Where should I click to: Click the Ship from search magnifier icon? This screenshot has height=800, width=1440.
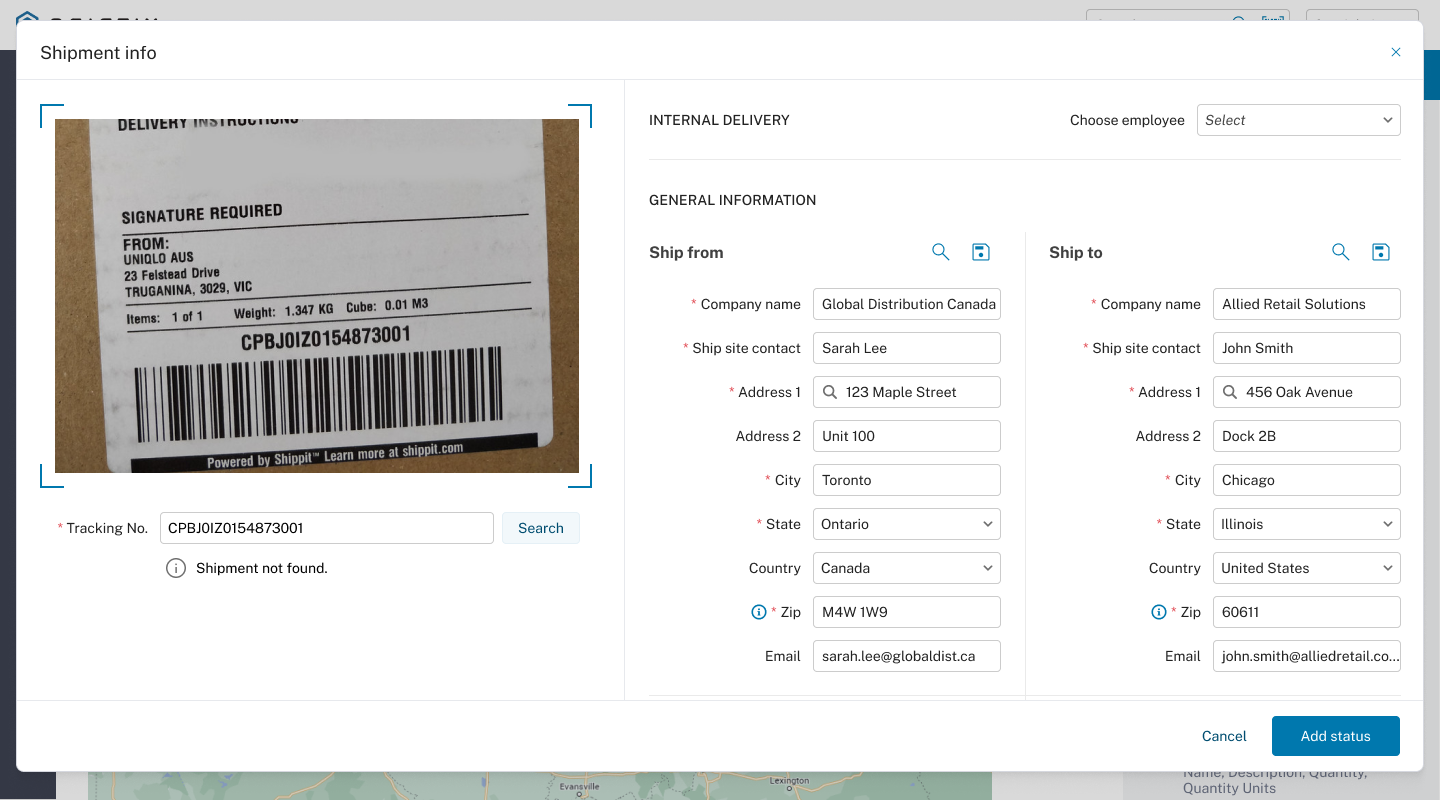pyautogui.click(x=940, y=252)
